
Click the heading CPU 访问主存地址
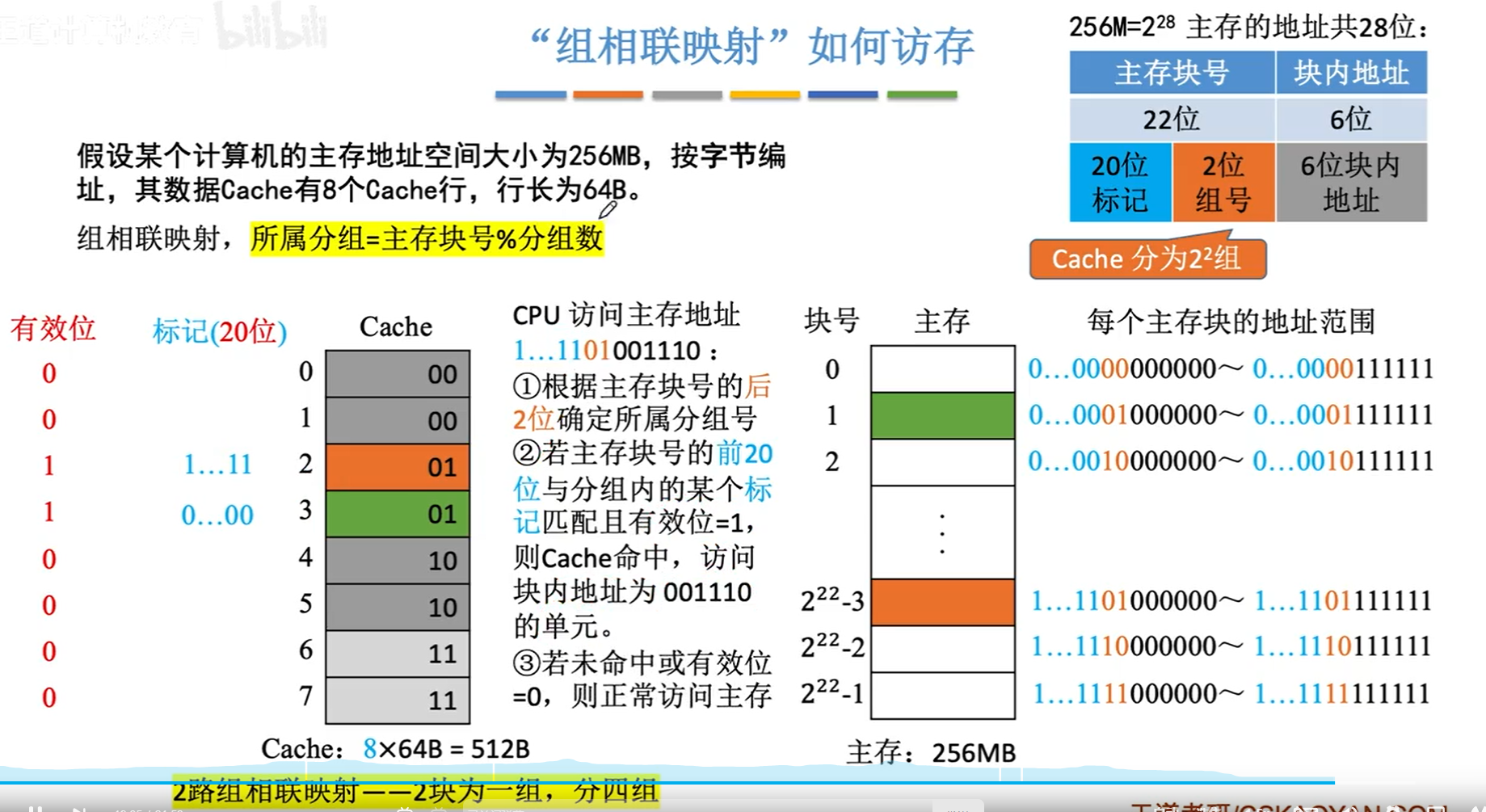(626, 315)
